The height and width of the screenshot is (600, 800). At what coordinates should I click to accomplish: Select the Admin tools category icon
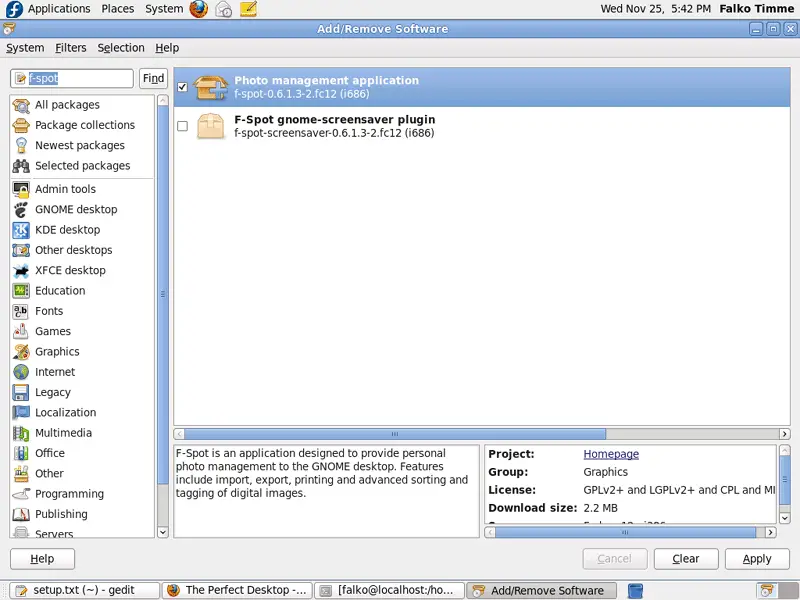pos(20,189)
